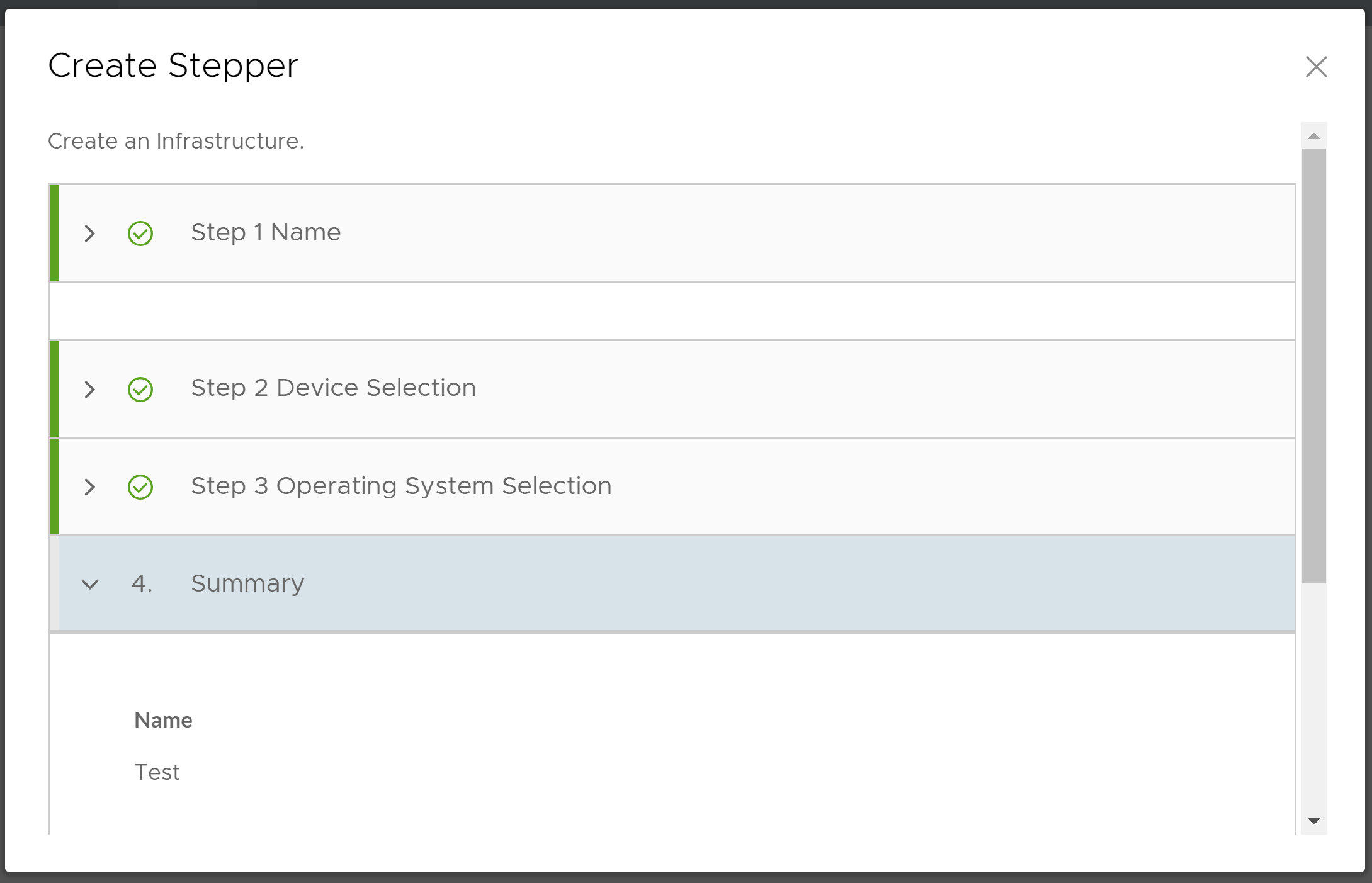Click the chevron icon beside Step 2 Device Selection

(x=90, y=390)
